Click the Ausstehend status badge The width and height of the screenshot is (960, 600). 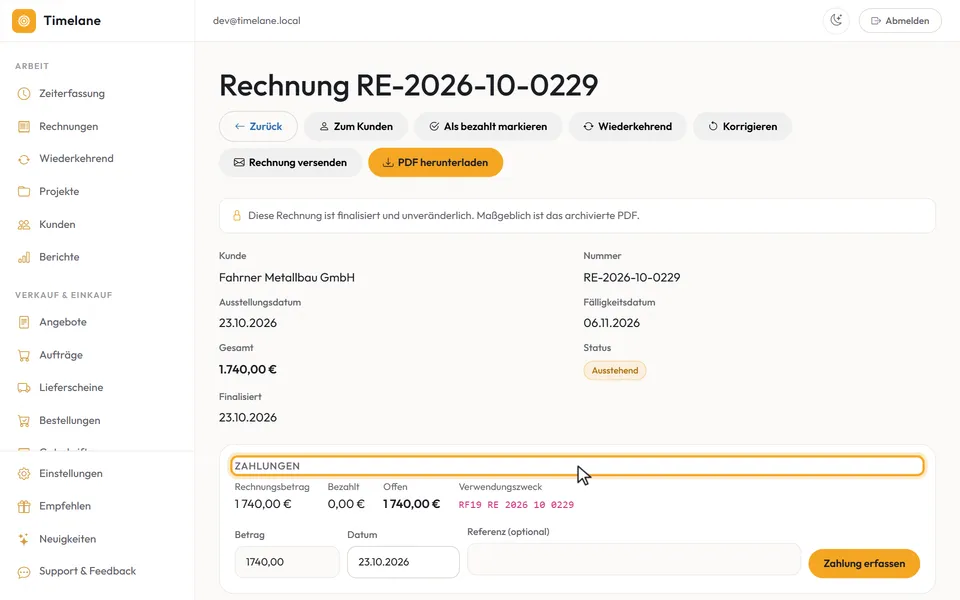[x=615, y=371]
